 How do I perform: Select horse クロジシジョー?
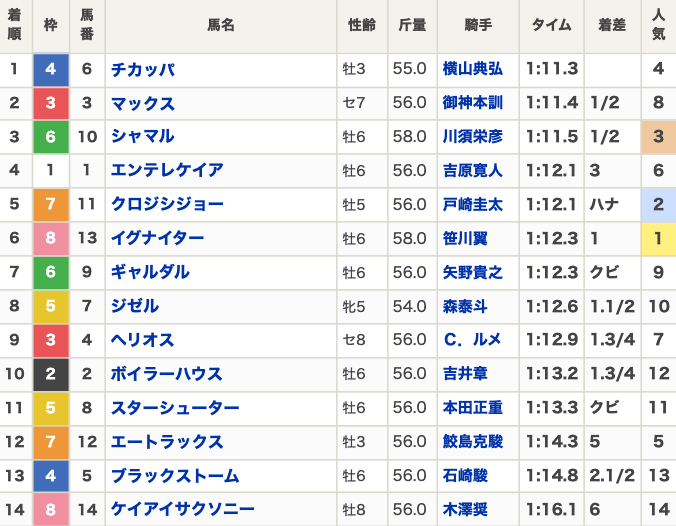click(167, 205)
